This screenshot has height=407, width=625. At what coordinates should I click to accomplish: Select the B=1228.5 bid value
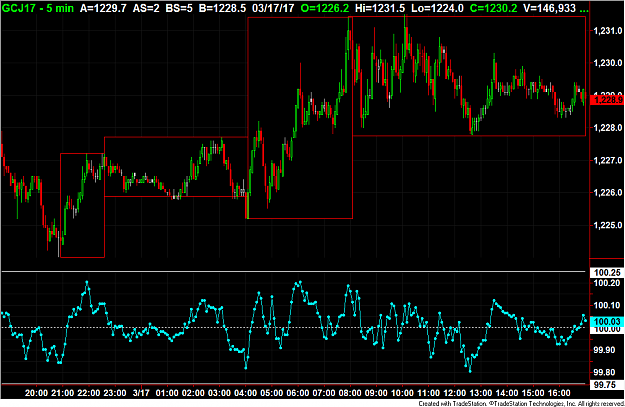coord(222,8)
